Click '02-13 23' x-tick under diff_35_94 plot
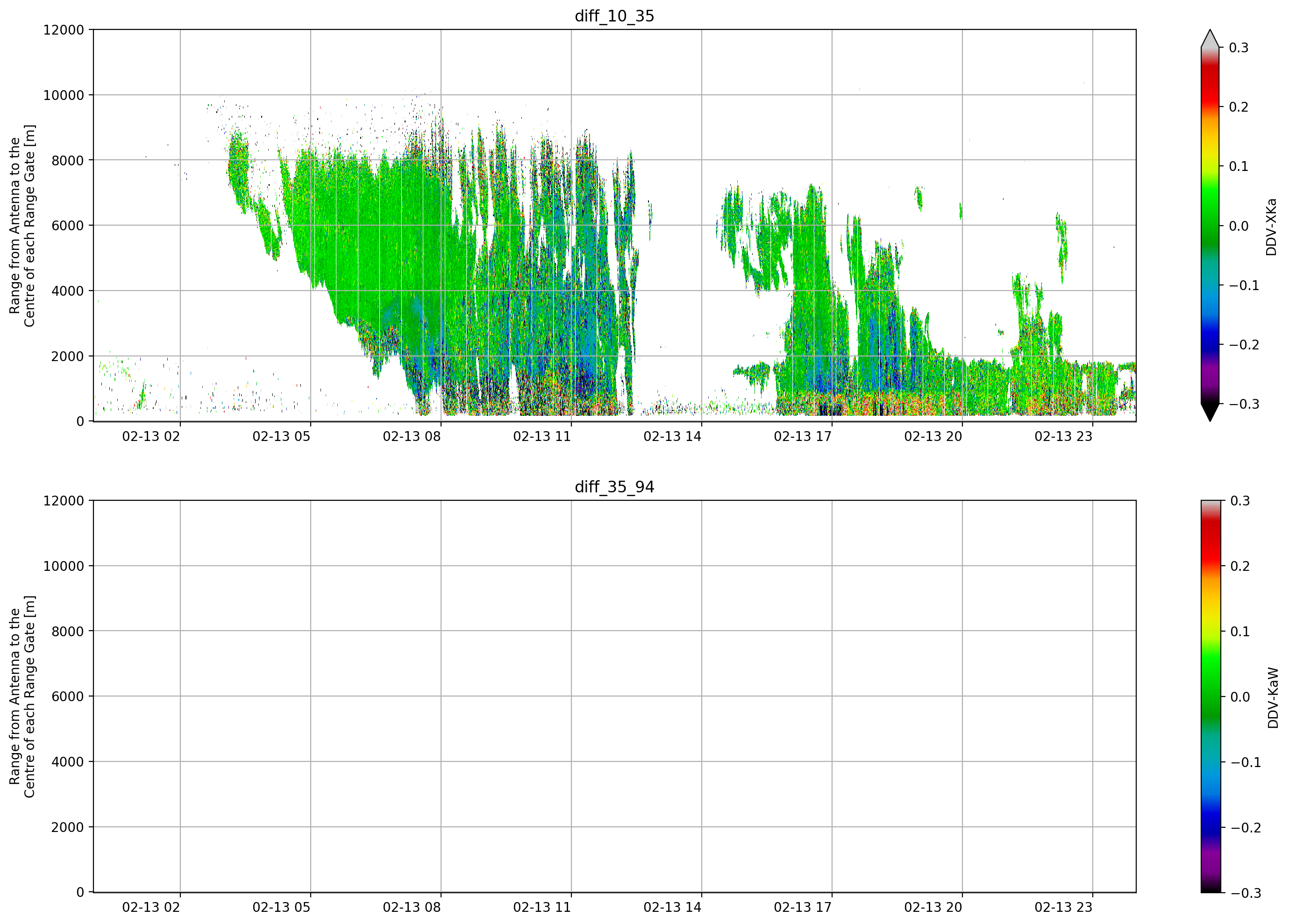This screenshot has height=924, width=1289. (x=1063, y=908)
